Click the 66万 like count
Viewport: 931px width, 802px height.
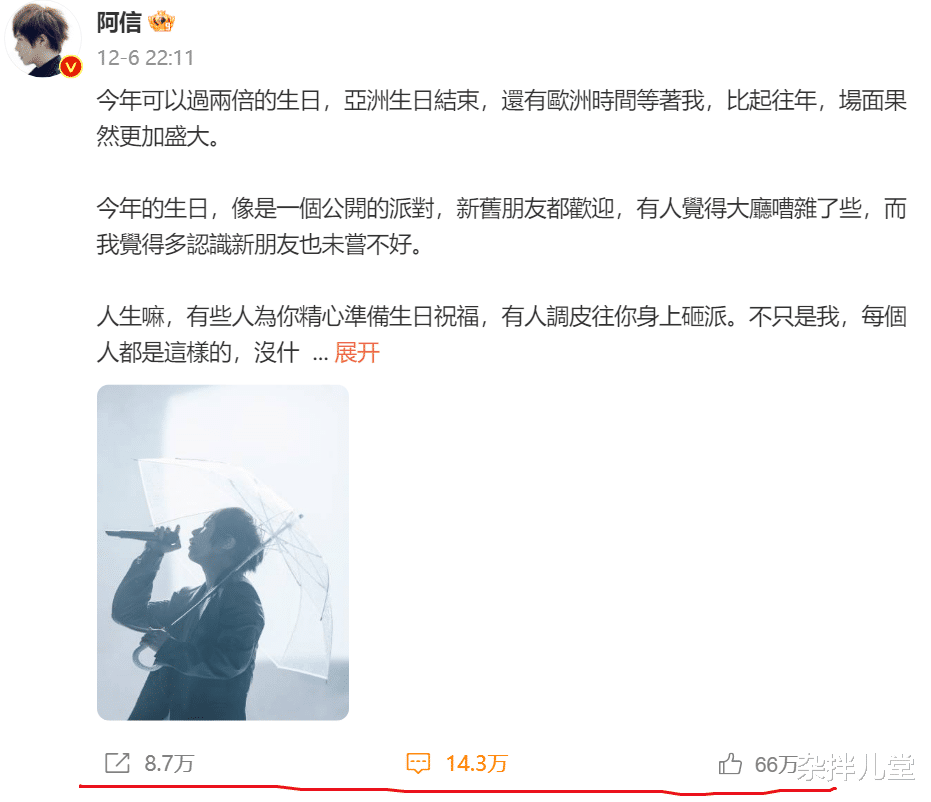click(x=775, y=765)
